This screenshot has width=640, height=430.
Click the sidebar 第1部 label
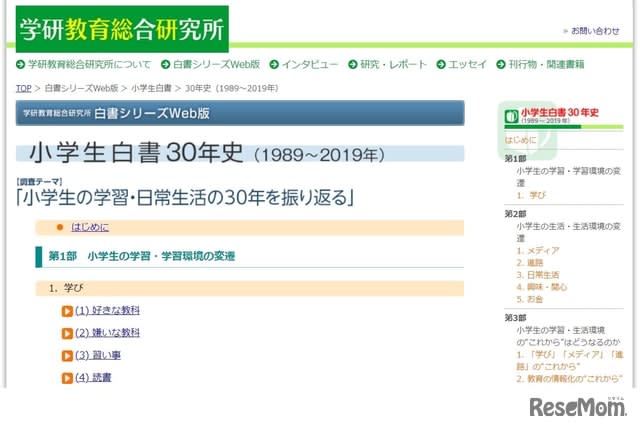point(515,159)
